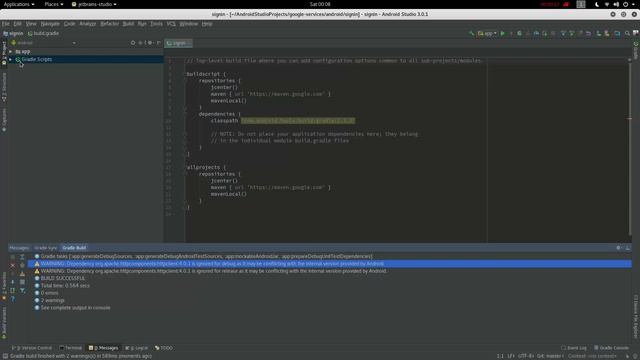Open the app run configuration dropdown

coord(487,33)
